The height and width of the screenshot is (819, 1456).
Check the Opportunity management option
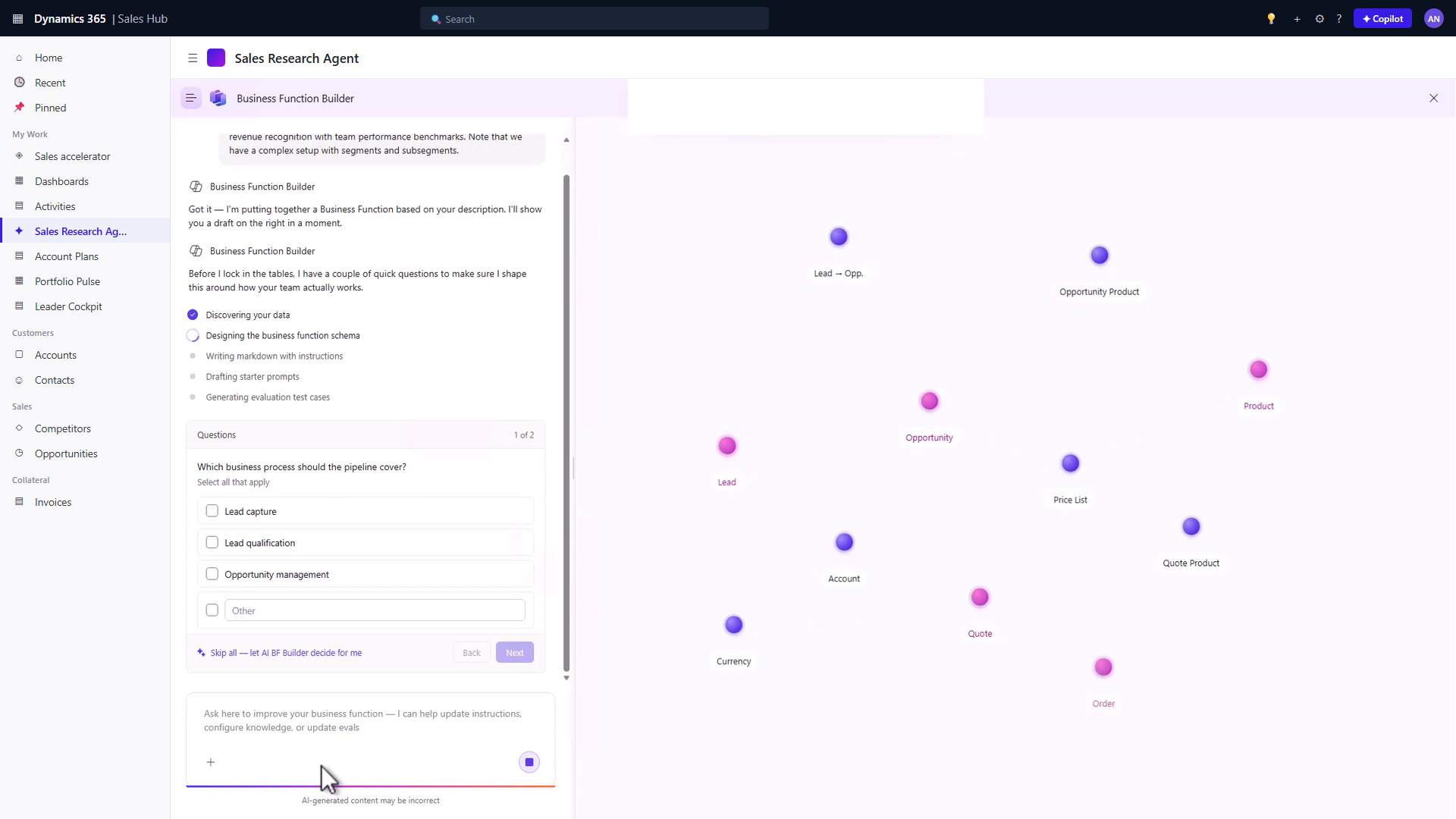[x=212, y=574]
